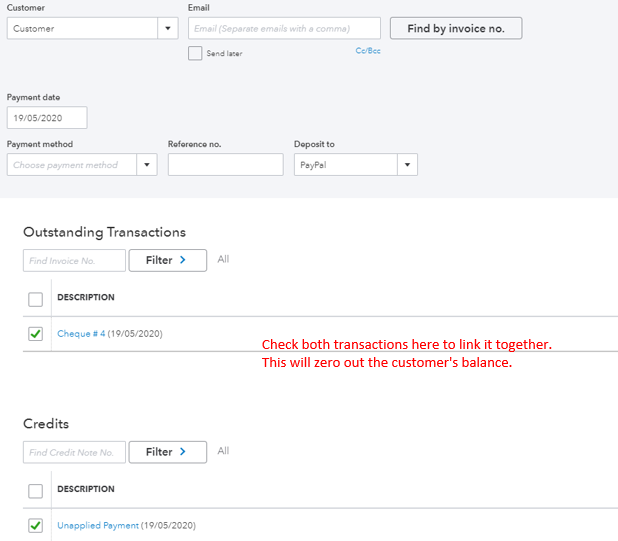
Task: Open the Customer dropdown arrow
Action: [x=167, y=28]
